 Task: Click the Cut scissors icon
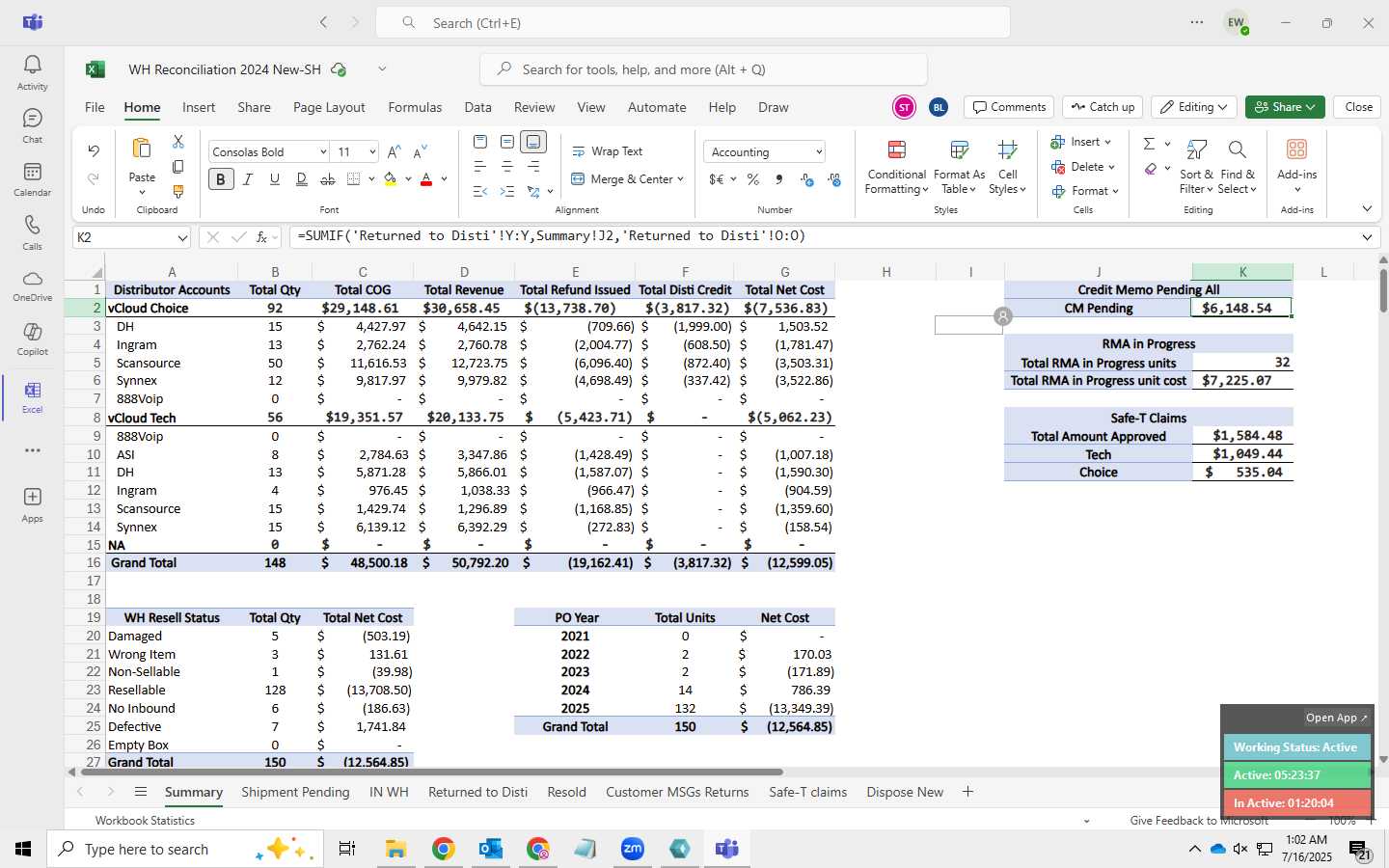coord(177,142)
